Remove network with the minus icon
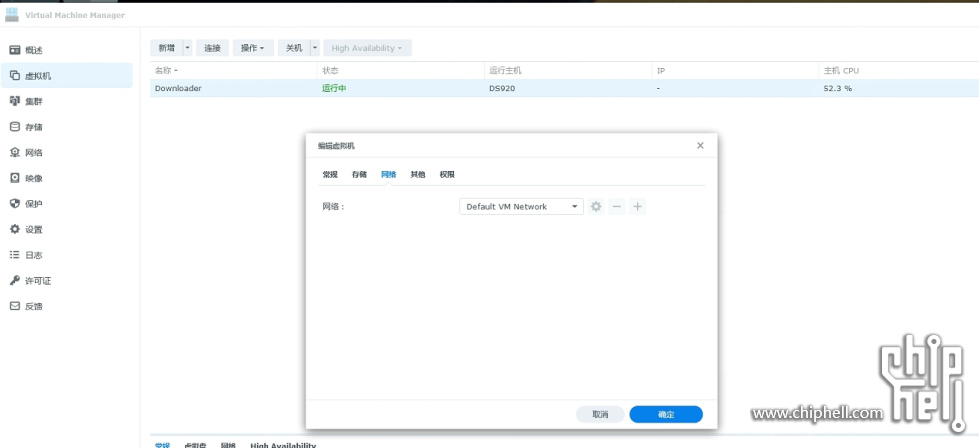This screenshot has height=448, width=979. point(617,207)
